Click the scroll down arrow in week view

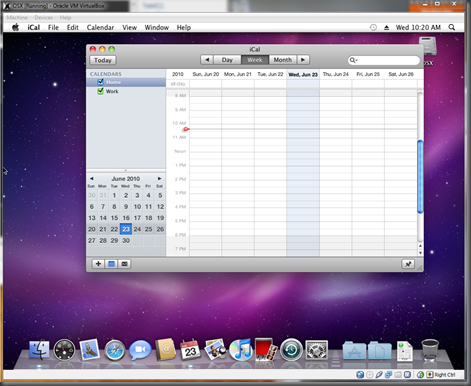pyautogui.click(x=420, y=253)
